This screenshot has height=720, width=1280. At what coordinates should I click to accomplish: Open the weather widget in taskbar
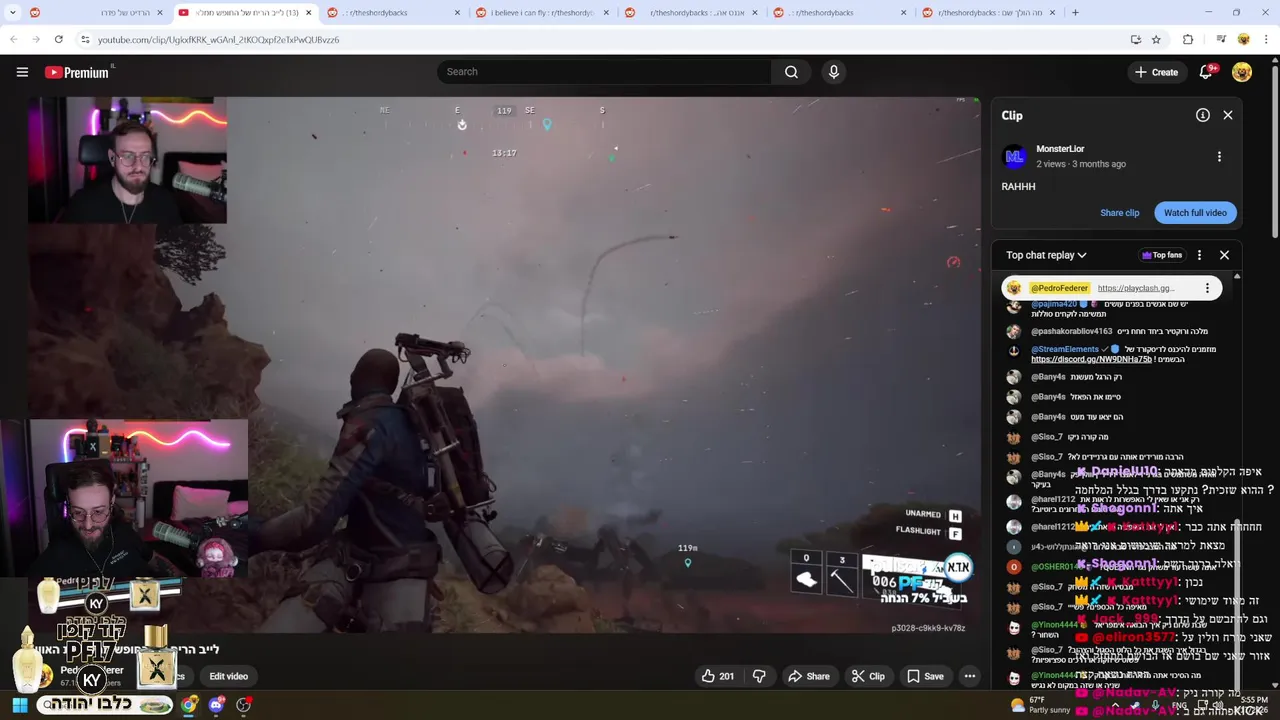click(x=1041, y=705)
